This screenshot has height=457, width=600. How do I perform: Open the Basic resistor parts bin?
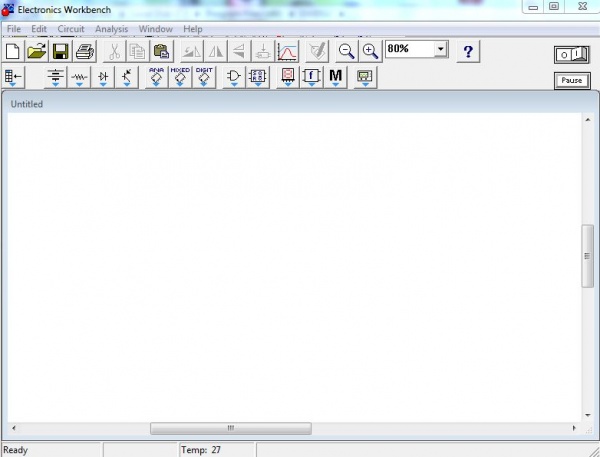pyautogui.click(x=79, y=77)
